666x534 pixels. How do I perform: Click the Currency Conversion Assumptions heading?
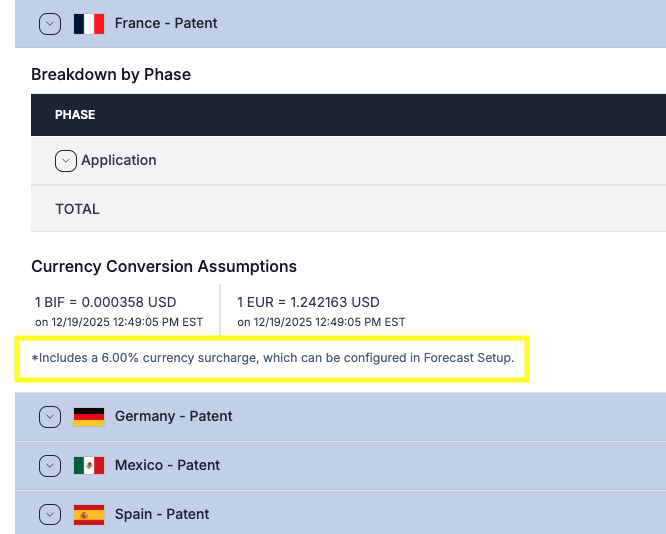(164, 266)
